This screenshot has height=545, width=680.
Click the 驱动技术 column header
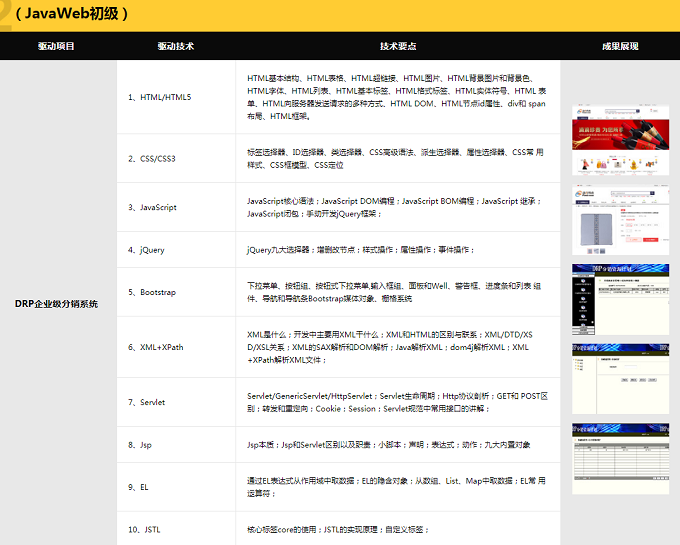pos(175,46)
